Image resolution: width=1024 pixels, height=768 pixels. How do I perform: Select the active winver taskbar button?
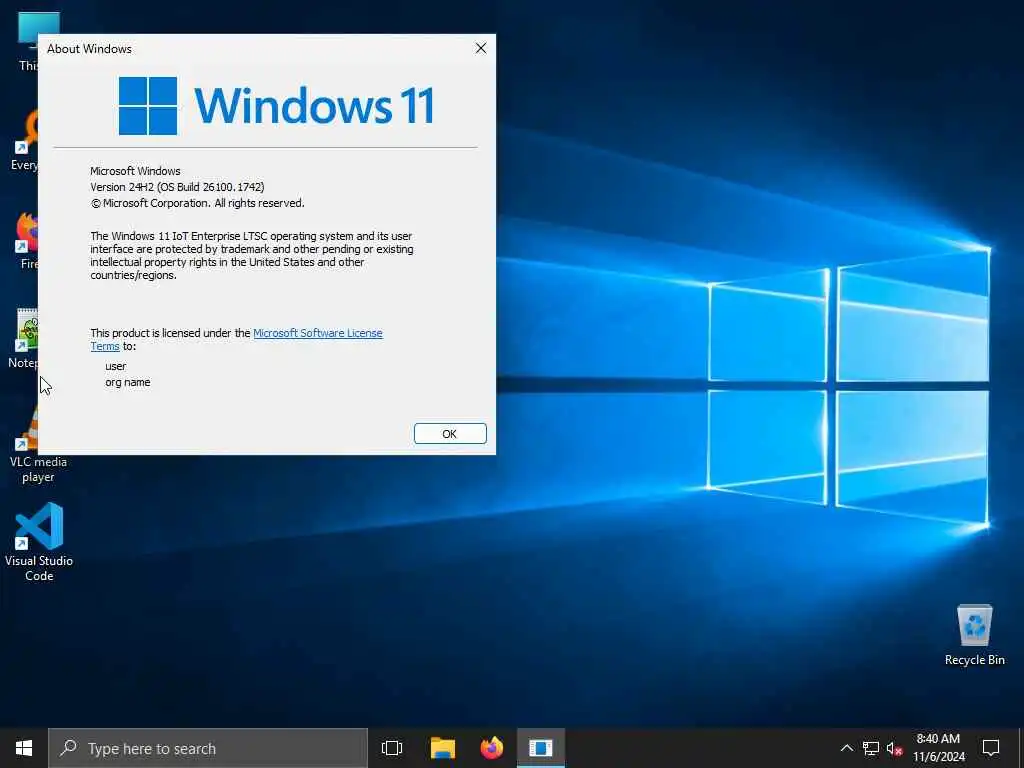click(x=541, y=748)
